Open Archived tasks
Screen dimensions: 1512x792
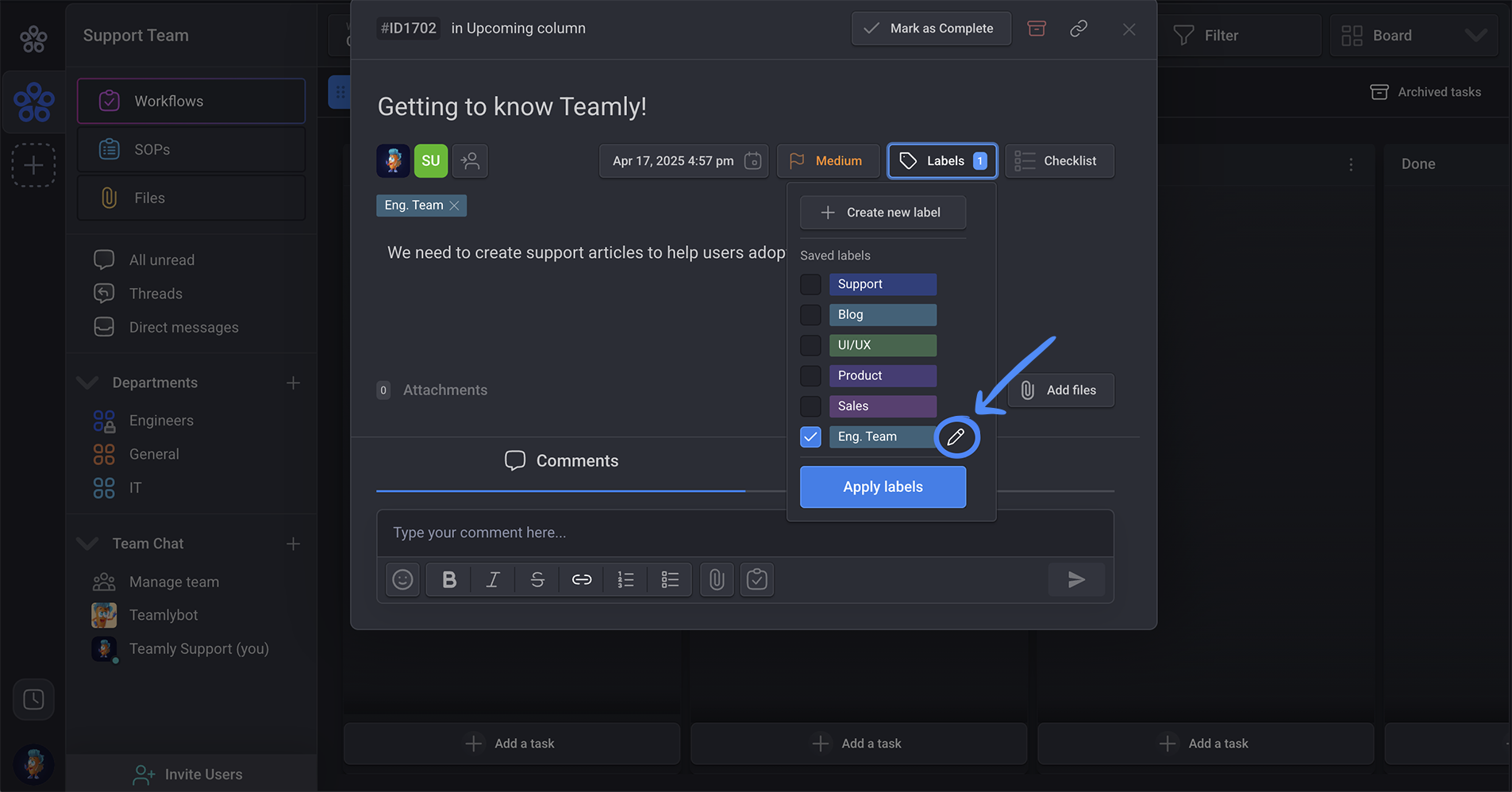pyautogui.click(x=1425, y=92)
